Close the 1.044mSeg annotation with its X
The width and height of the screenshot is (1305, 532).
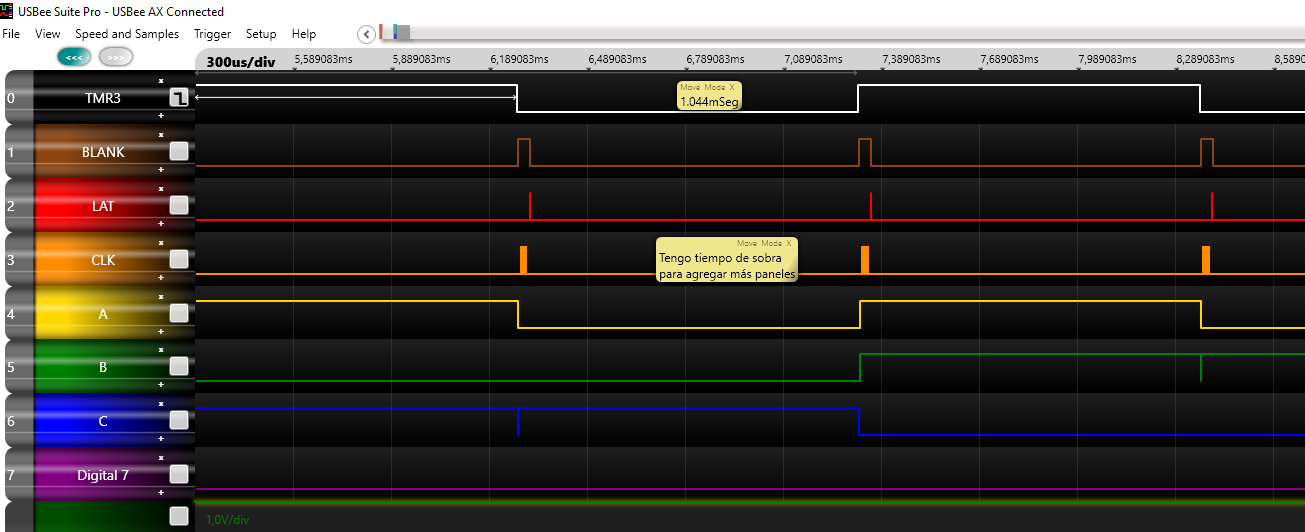pyautogui.click(x=731, y=87)
